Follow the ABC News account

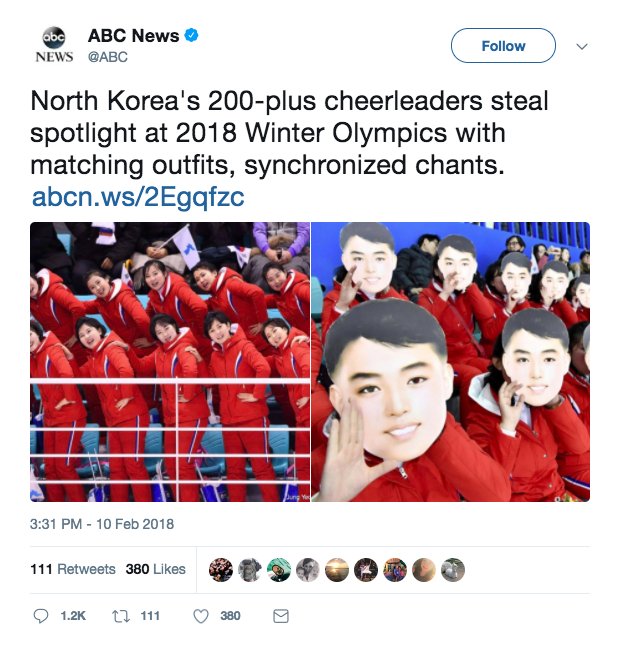(x=503, y=46)
